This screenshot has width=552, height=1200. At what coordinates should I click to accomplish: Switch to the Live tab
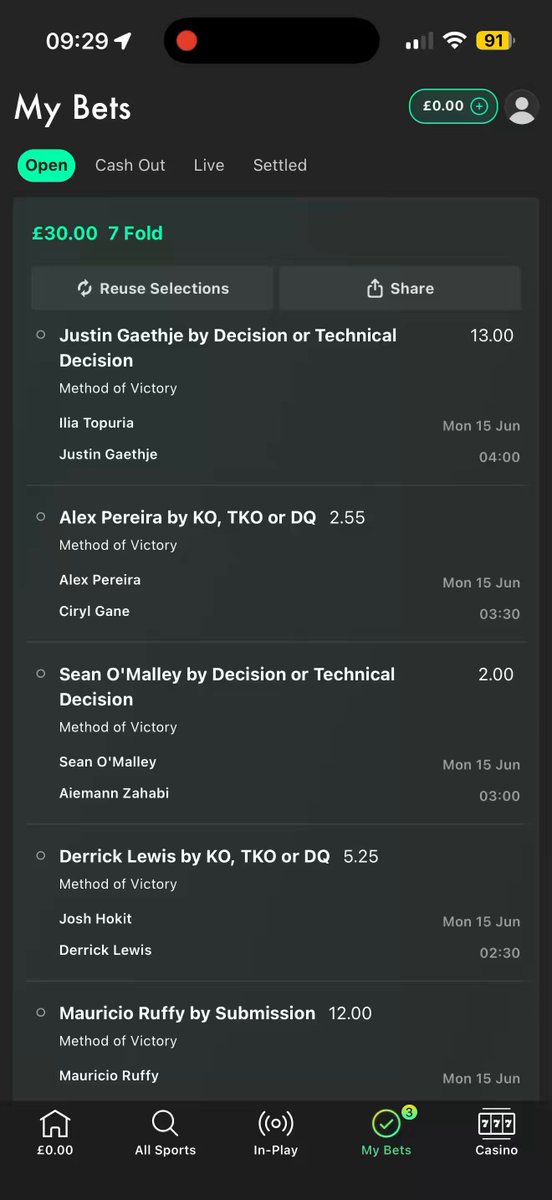coord(209,165)
